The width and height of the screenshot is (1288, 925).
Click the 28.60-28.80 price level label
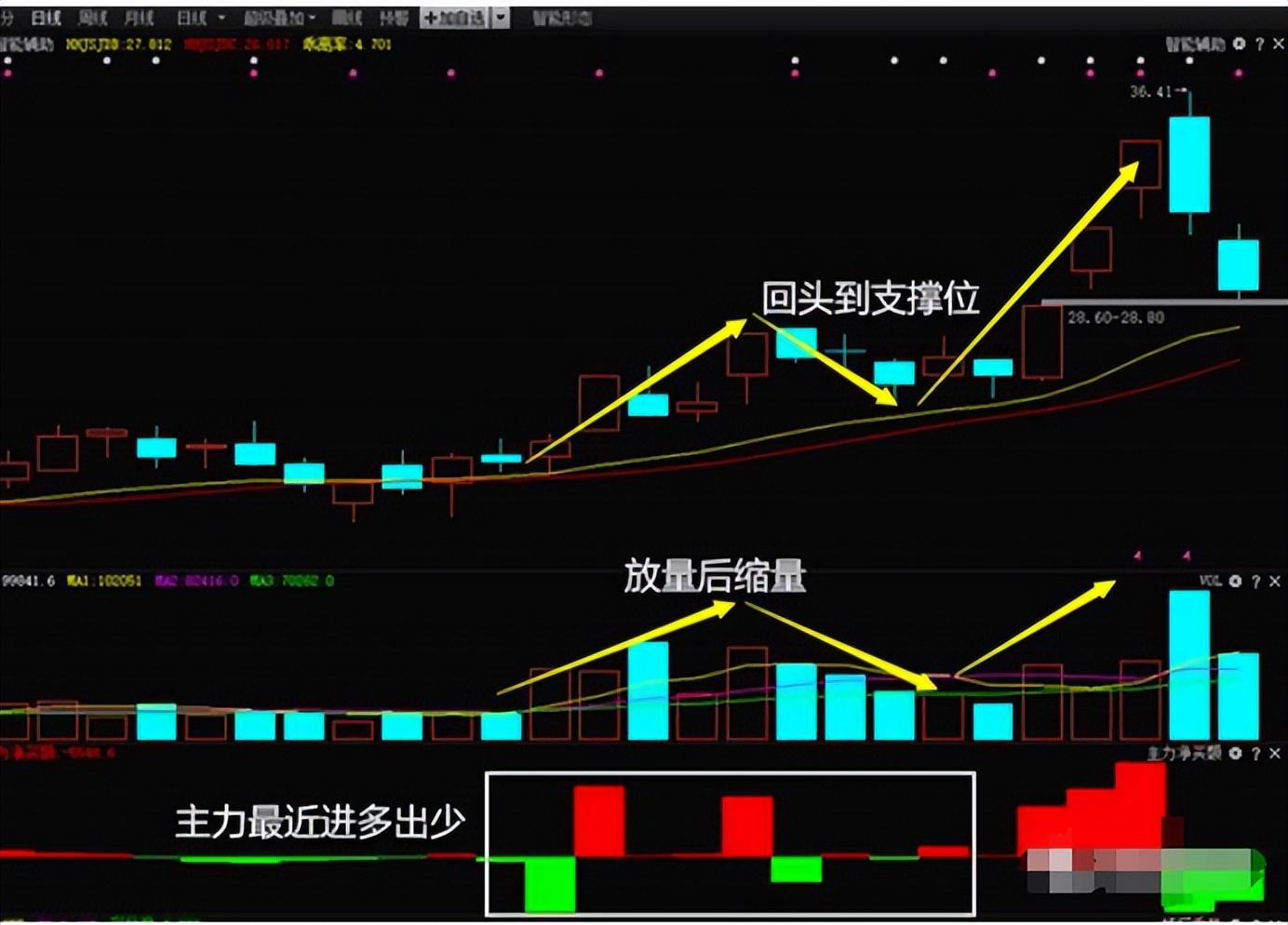click(x=1116, y=317)
